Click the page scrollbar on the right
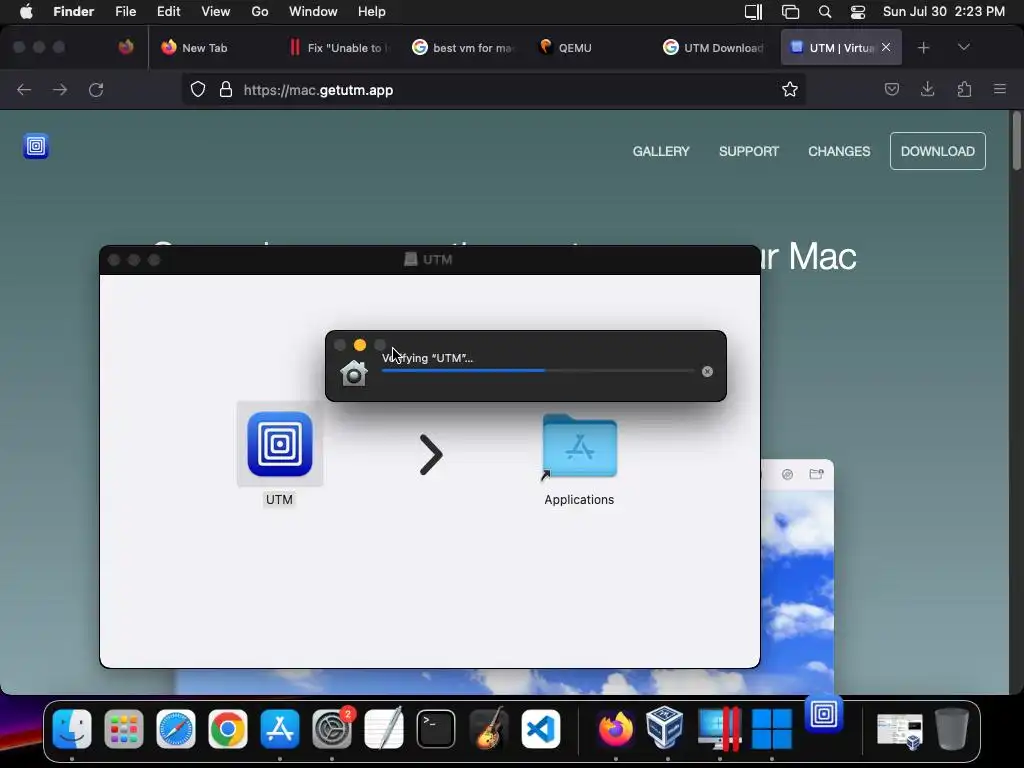This screenshot has width=1024, height=768. coord(1016,141)
